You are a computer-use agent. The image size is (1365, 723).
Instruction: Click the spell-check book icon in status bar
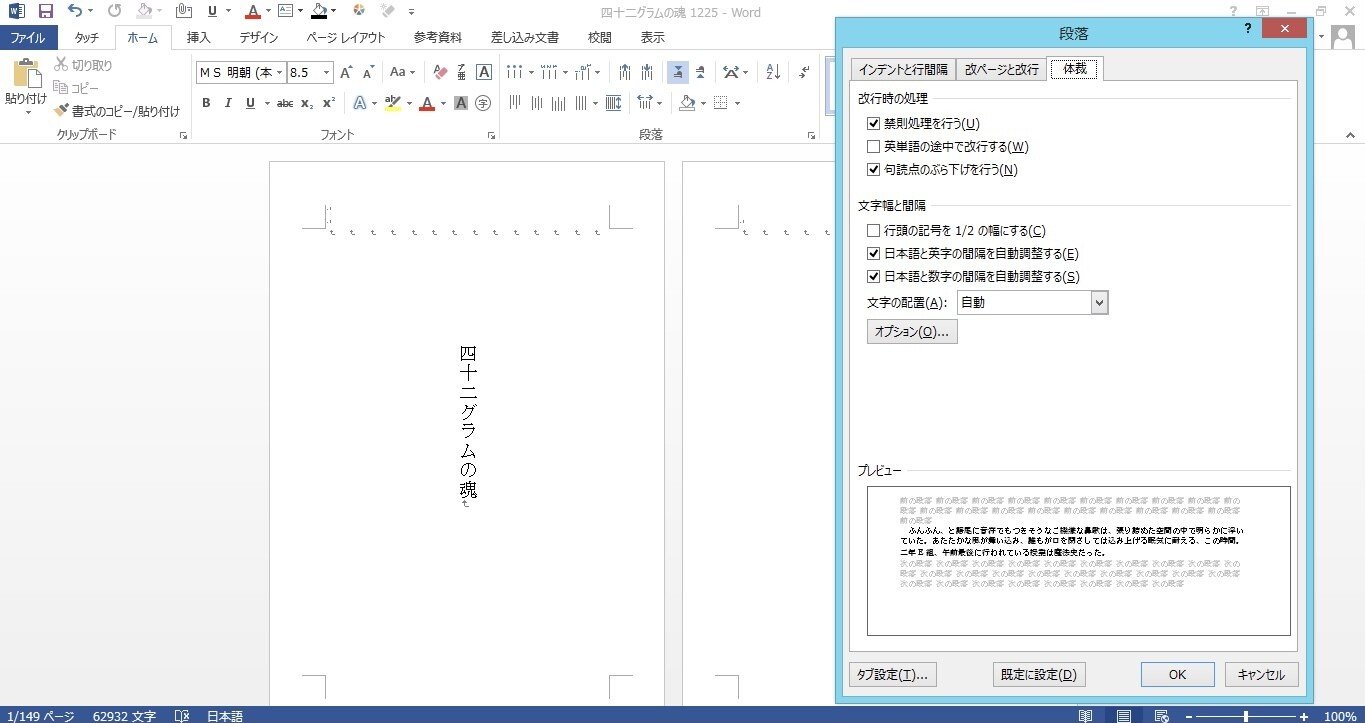(x=182, y=716)
